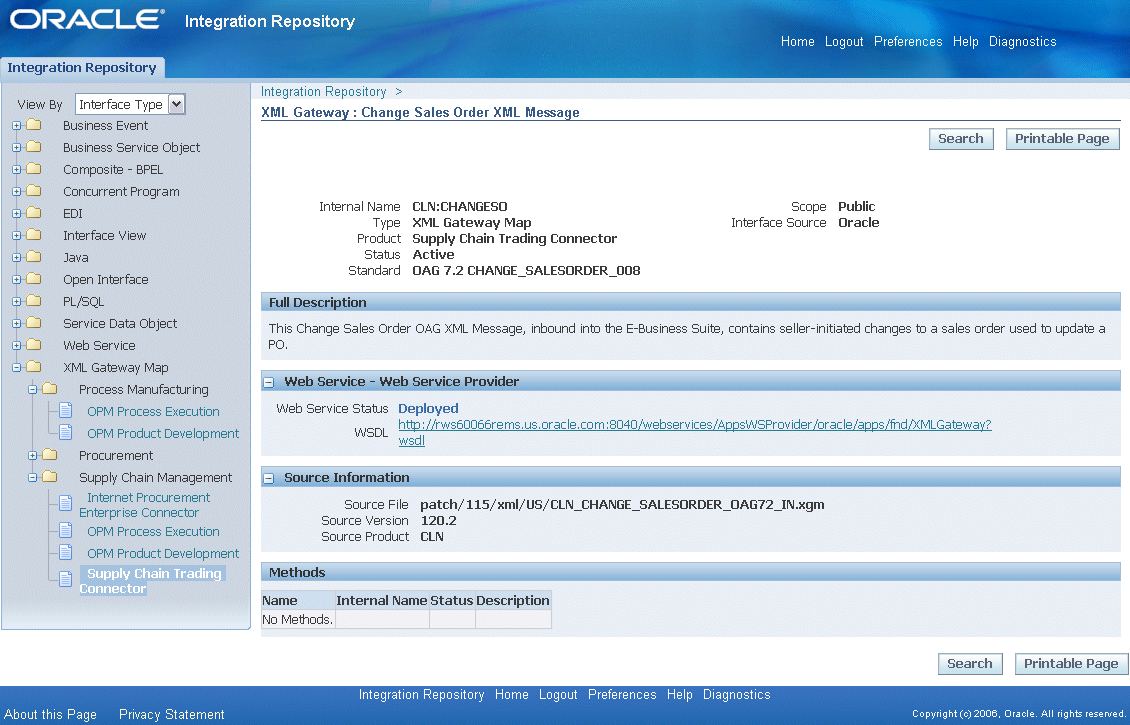Viewport: 1130px width, 725px height.
Task: Expand the Business Event node
Action: 17,125
